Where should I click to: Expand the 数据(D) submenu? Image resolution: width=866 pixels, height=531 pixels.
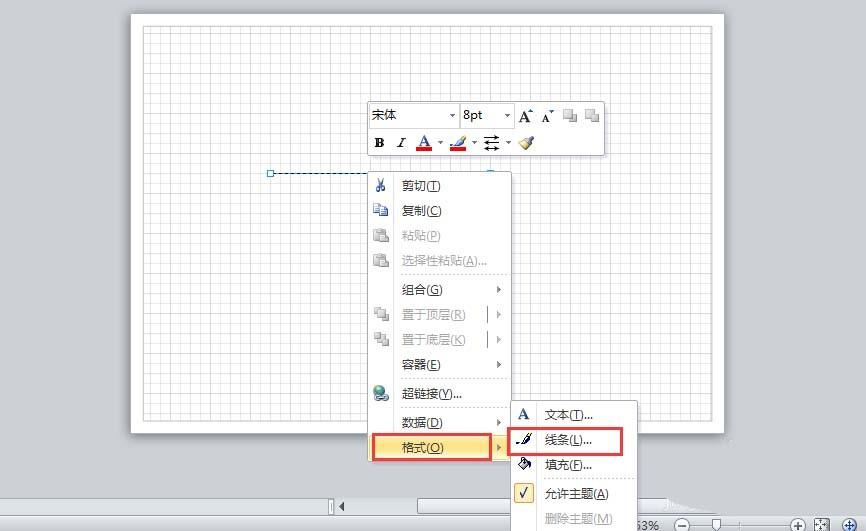tap(440, 423)
